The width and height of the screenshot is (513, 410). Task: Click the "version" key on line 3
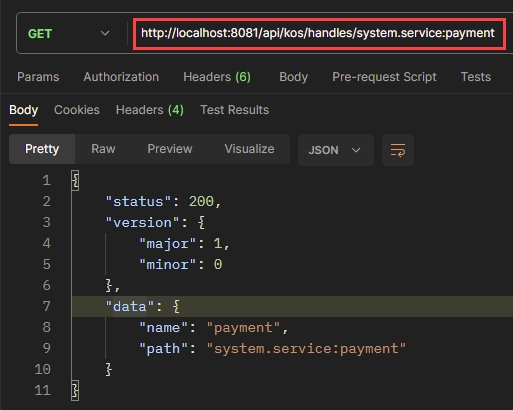(142, 223)
